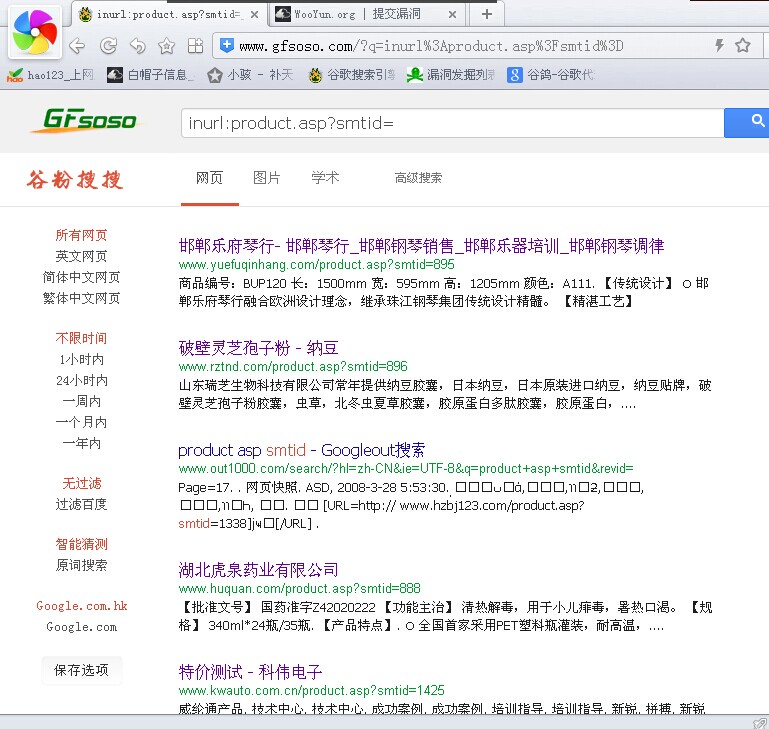
Task: Select Google.com.hk source
Action: tap(81, 606)
